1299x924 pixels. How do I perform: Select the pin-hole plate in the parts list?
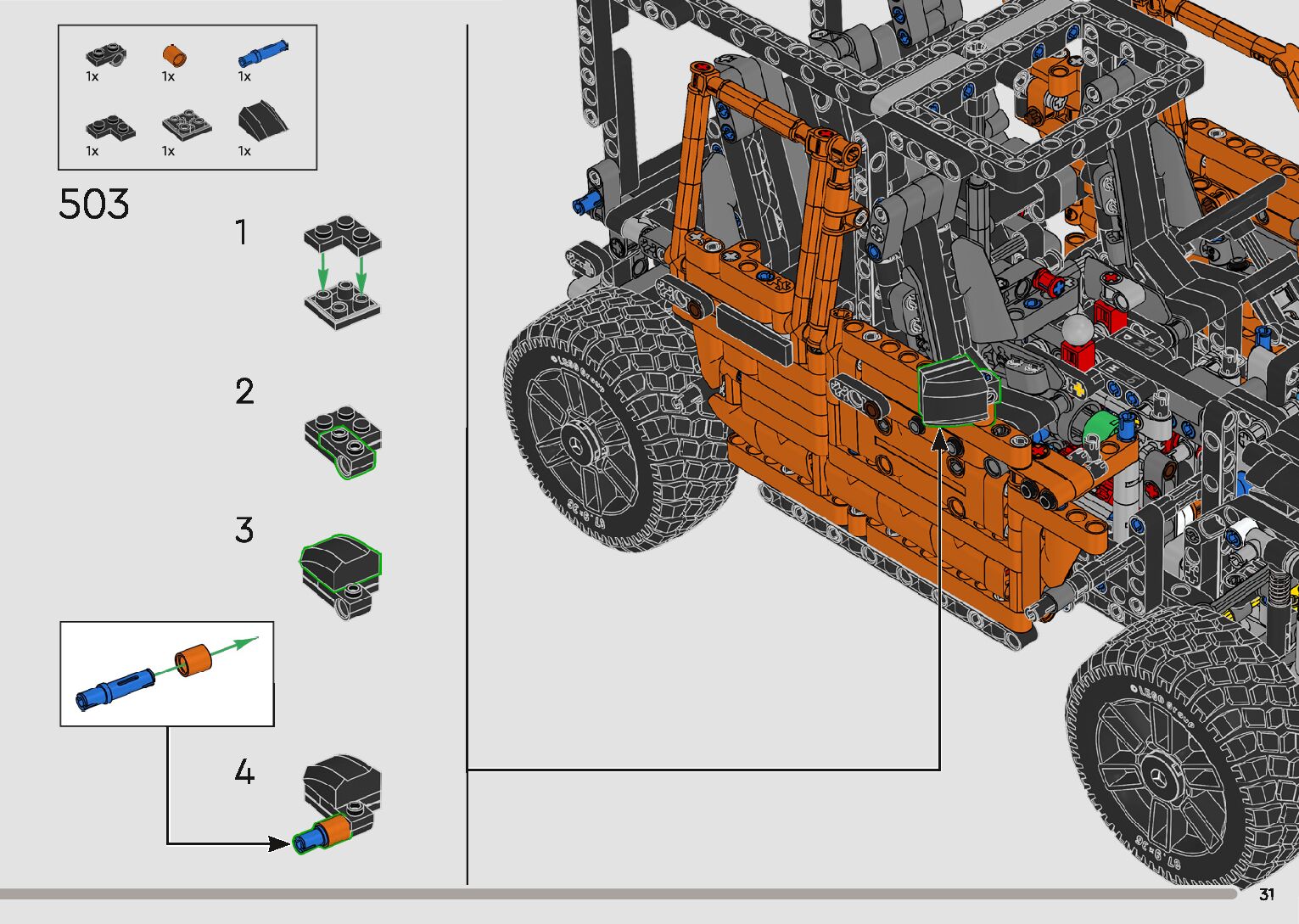pos(106,56)
